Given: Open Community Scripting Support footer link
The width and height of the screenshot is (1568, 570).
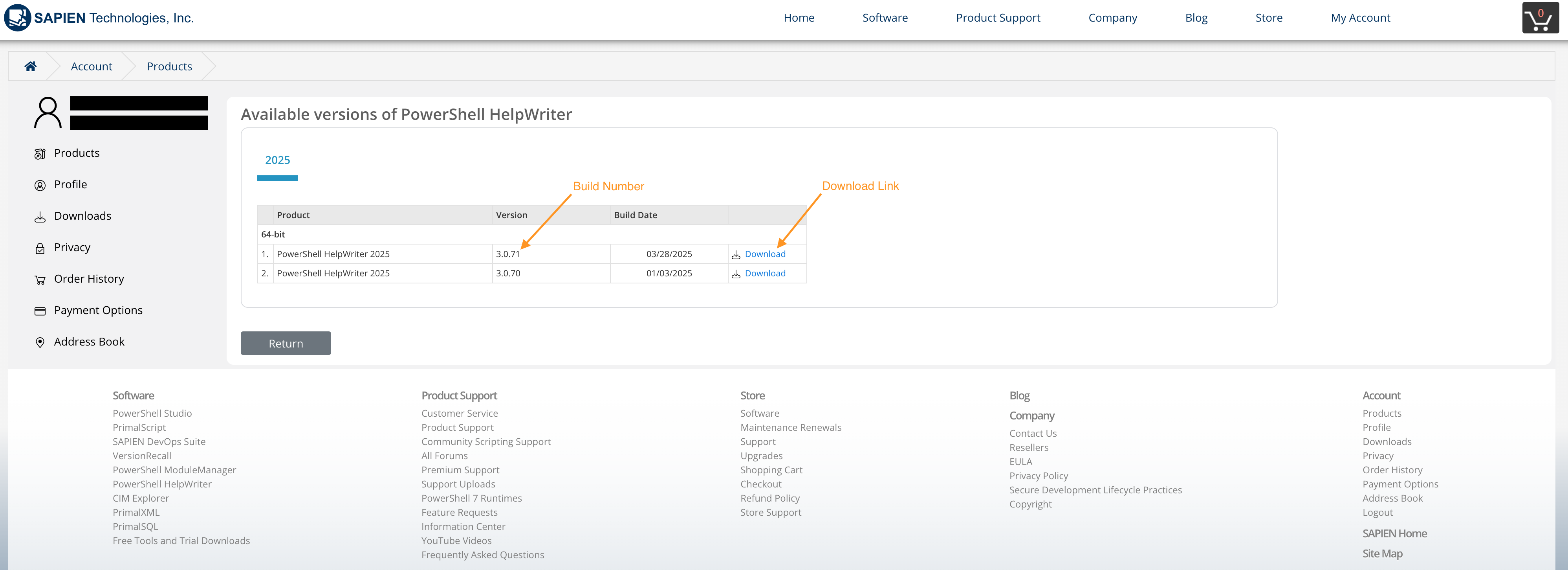Looking at the screenshot, I should 486,441.
